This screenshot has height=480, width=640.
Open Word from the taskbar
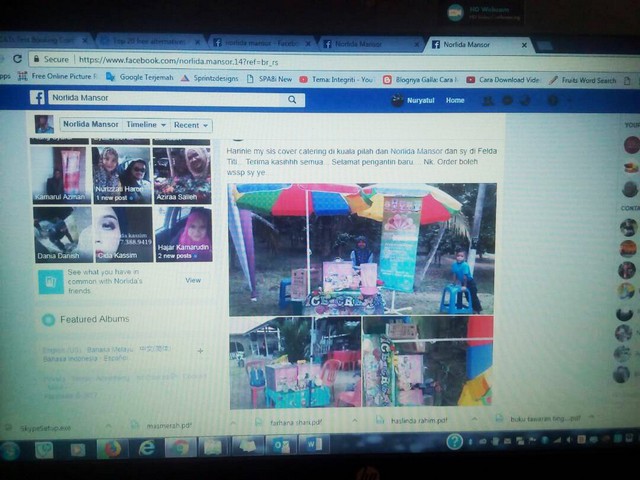click(311, 444)
